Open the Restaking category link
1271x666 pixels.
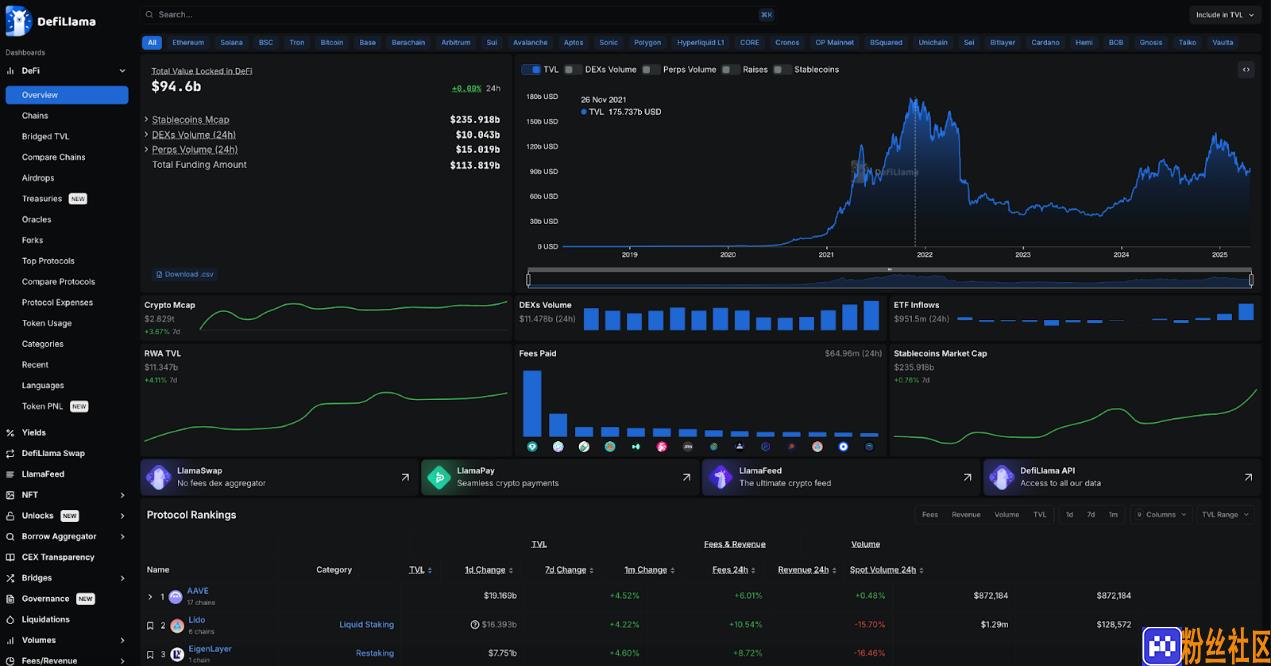[375, 653]
